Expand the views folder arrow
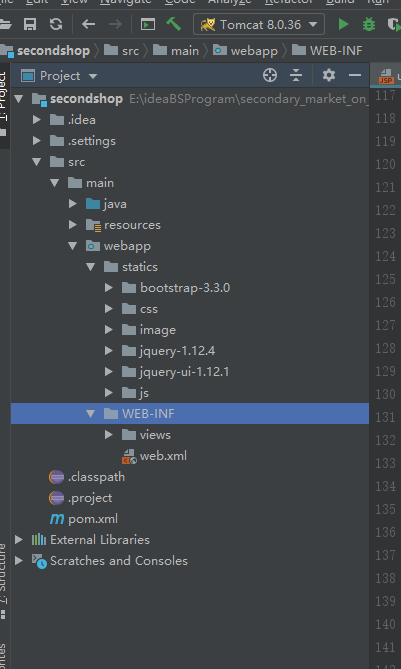This screenshot has width=401, height=669. pos(109,435)
